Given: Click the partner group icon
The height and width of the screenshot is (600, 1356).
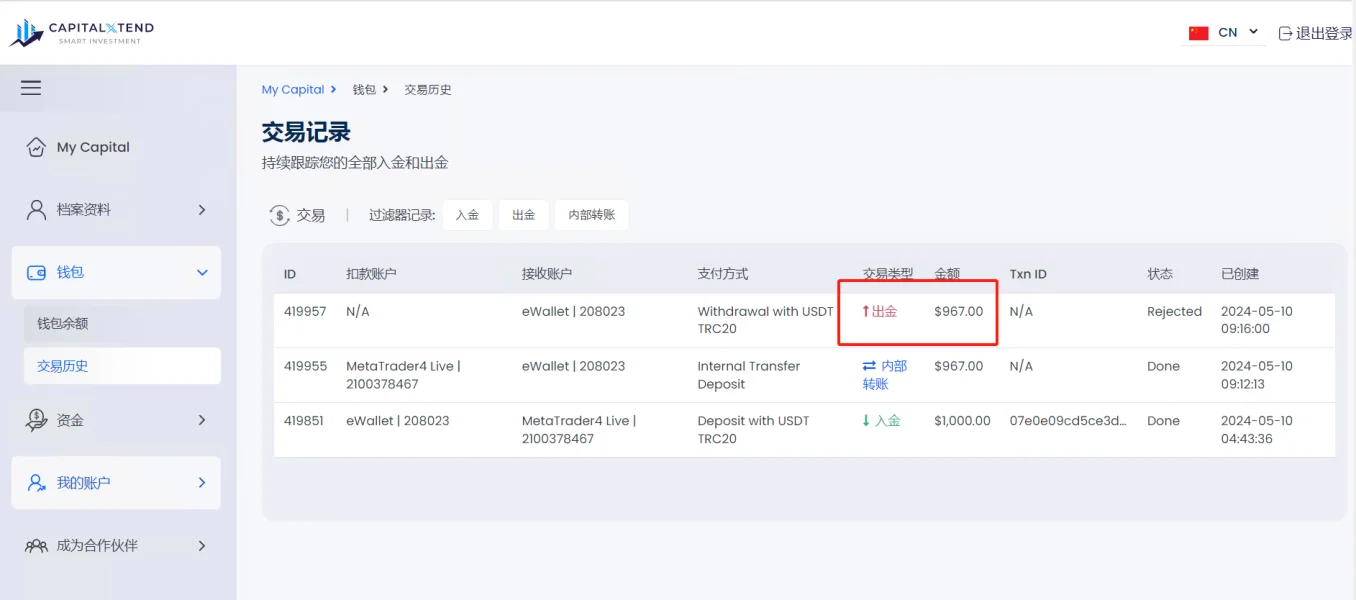Looking at the screenshot, I should (x=36, y=546).
